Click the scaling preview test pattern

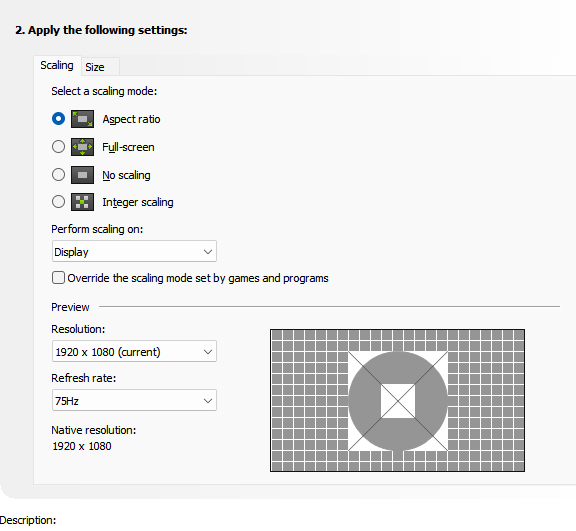tap(397, 401)
